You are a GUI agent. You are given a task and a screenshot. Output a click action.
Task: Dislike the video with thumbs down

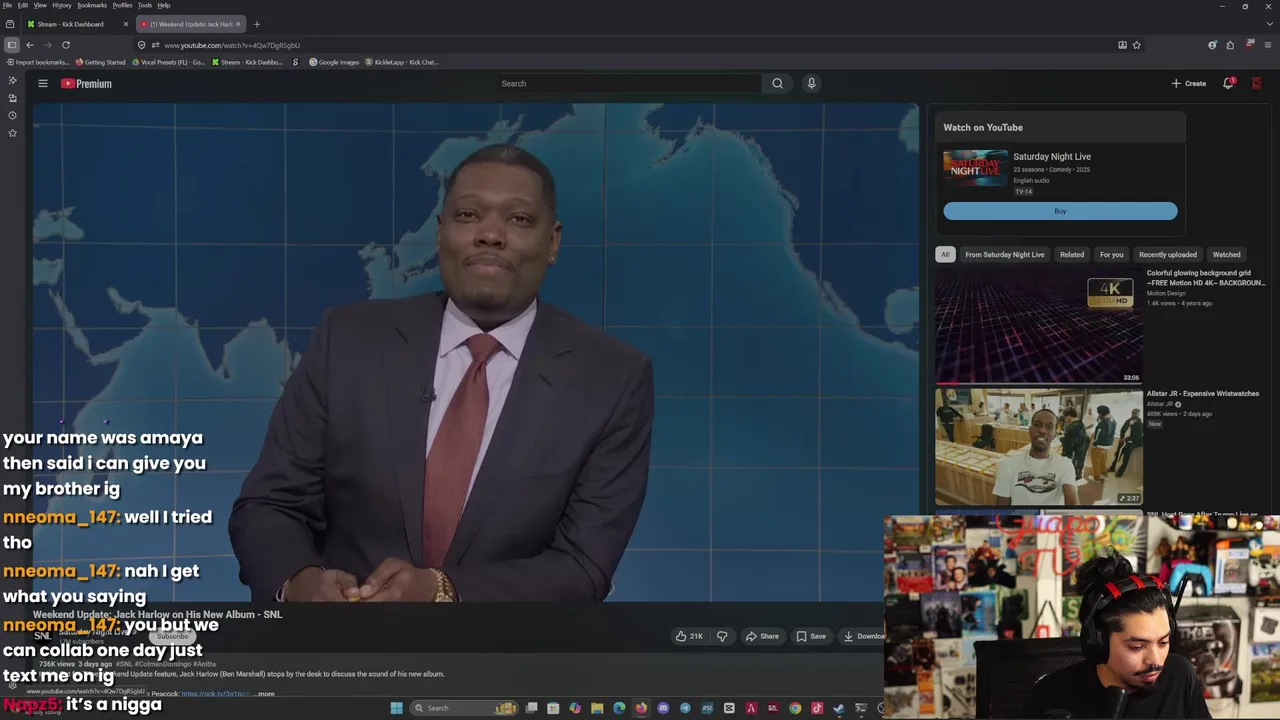pyautogui.click(x=722, y=636)
